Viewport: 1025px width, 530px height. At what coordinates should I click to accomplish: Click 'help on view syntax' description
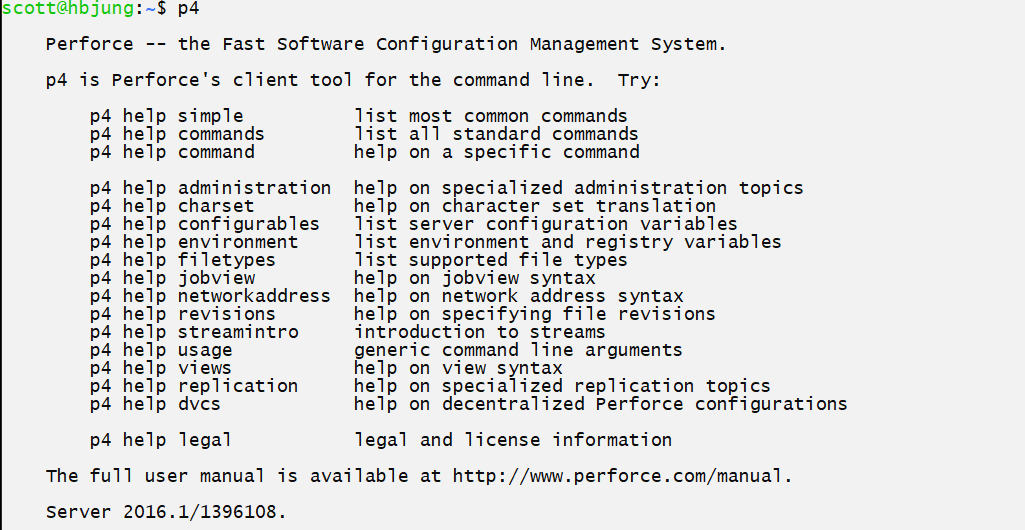[458, 368]
